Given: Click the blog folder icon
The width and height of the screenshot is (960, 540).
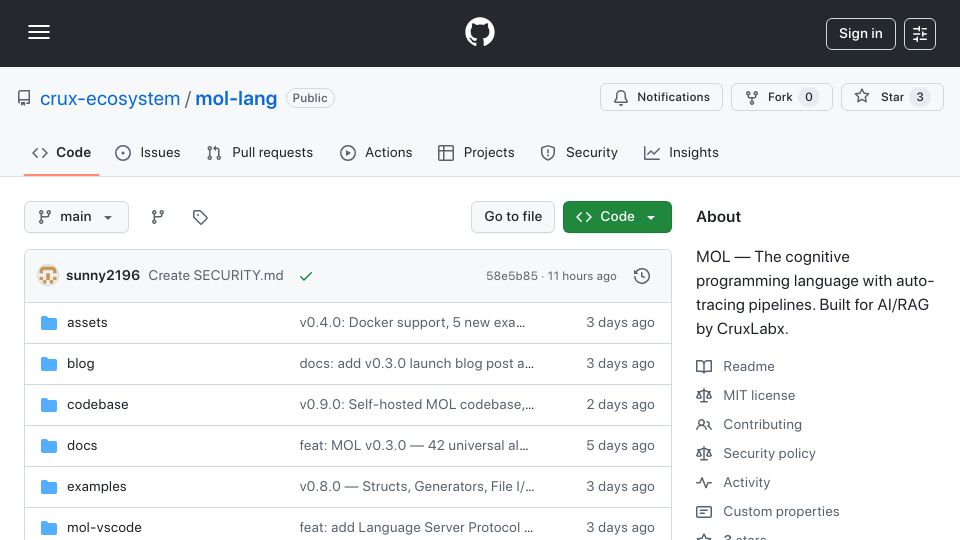Looking at the screenshot, I should pos(49,364).
